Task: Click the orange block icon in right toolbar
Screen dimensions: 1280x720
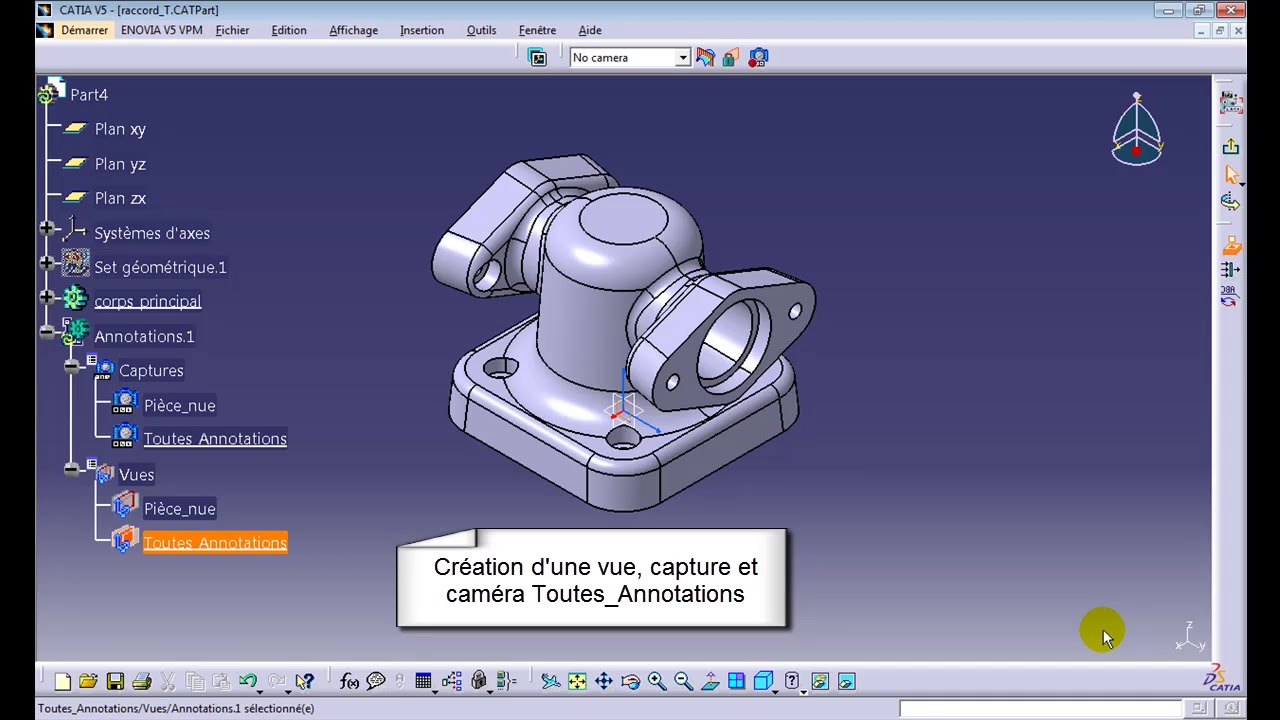Action: (1231, 244)
